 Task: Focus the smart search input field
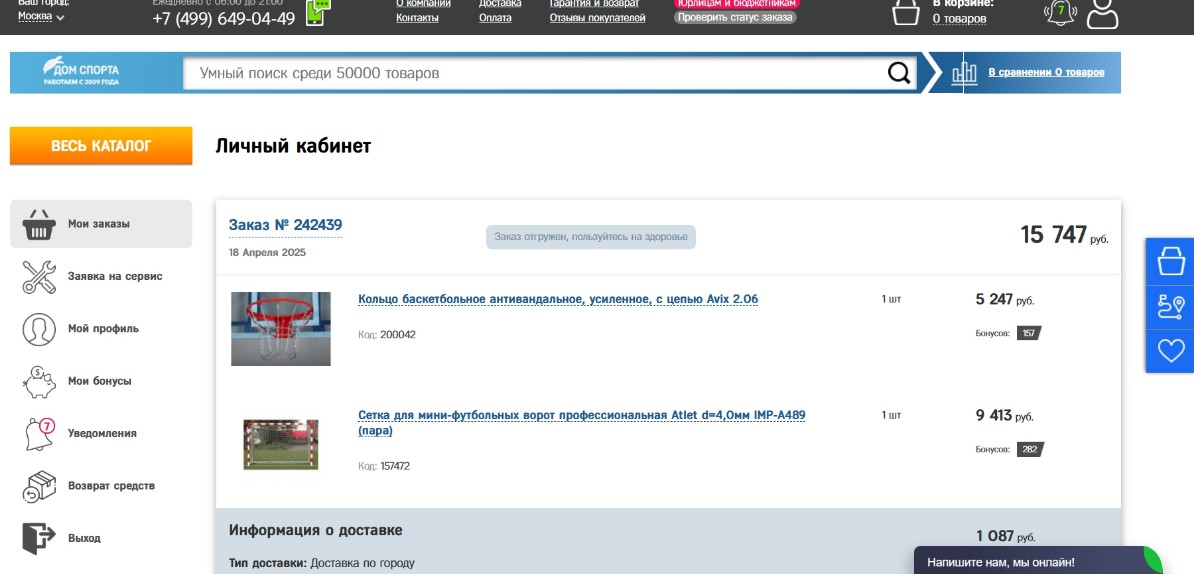tap(535, 73)
